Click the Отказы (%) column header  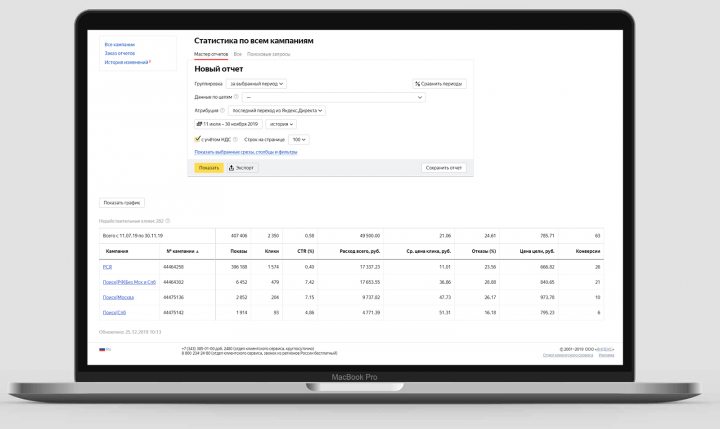tap(484, 251)
